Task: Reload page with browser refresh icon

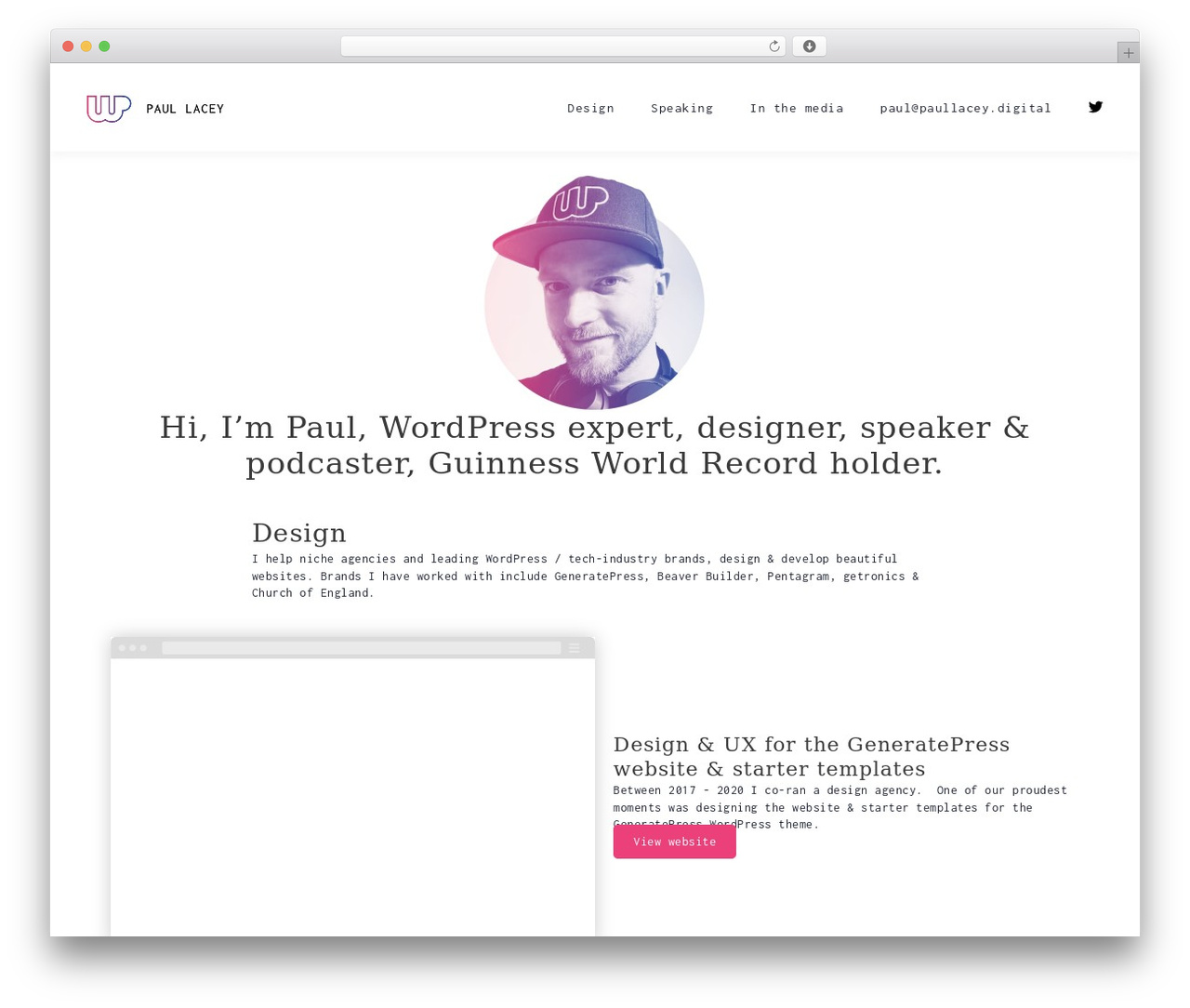Action: coord(774,46)
